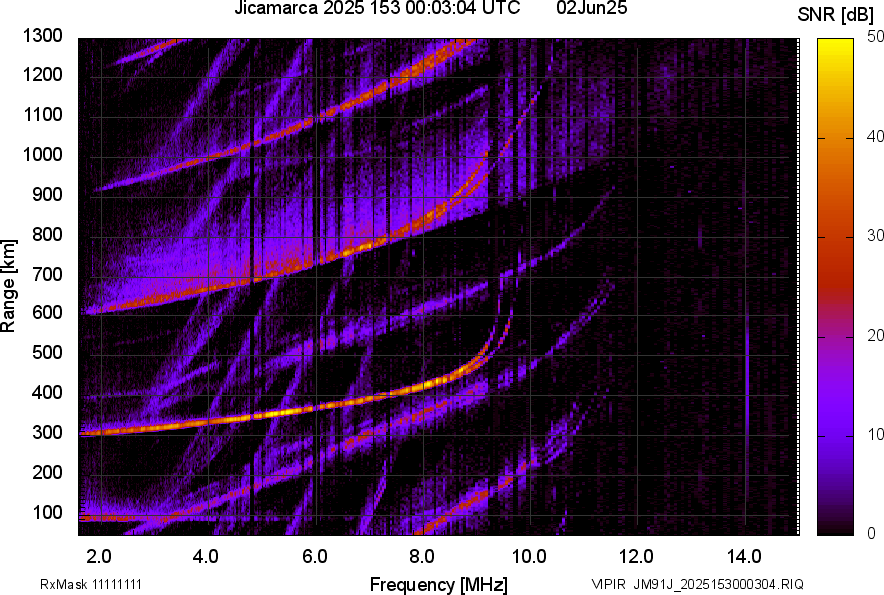Click the colorbar tick label '10'
884x595 pixels.
876,434
